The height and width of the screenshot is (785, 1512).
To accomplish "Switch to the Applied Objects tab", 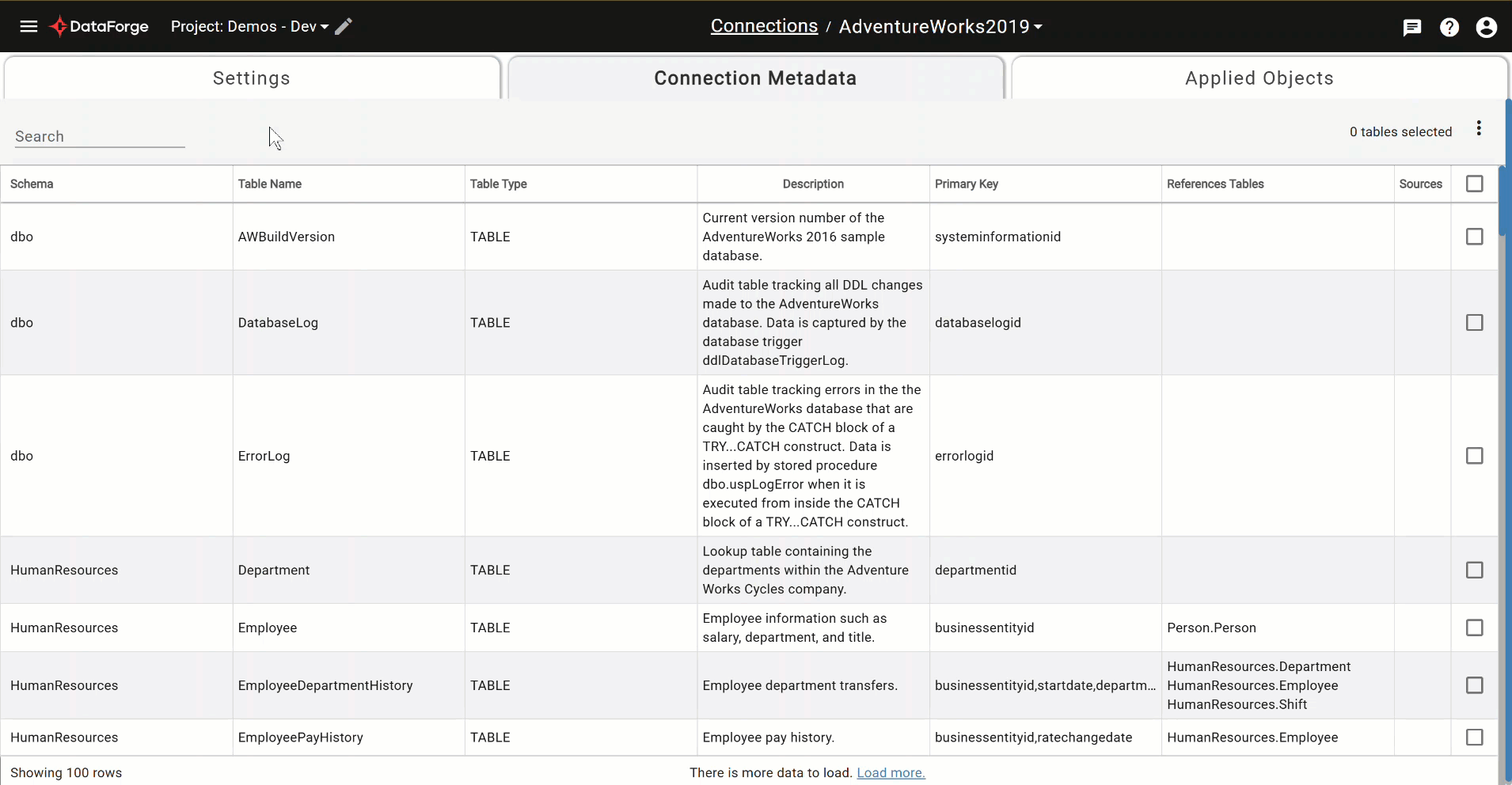I will (x=1259, y=78).
